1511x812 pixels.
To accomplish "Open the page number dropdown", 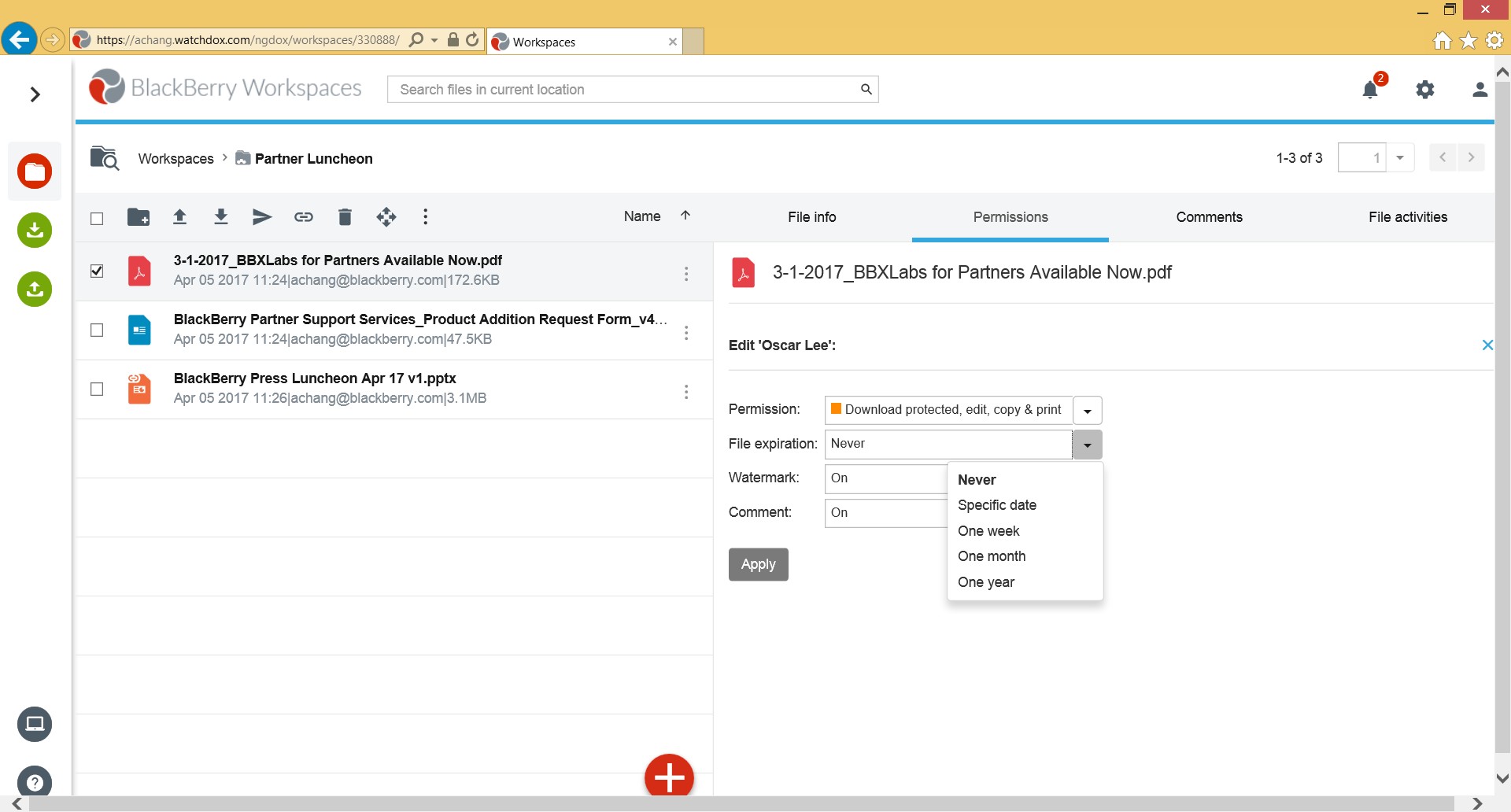I will coord(1400,158).
